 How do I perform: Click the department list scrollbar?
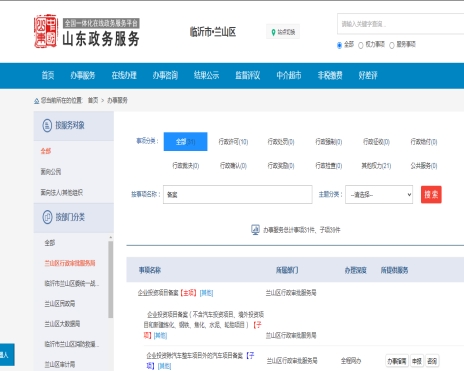click(x=110, y=279)
